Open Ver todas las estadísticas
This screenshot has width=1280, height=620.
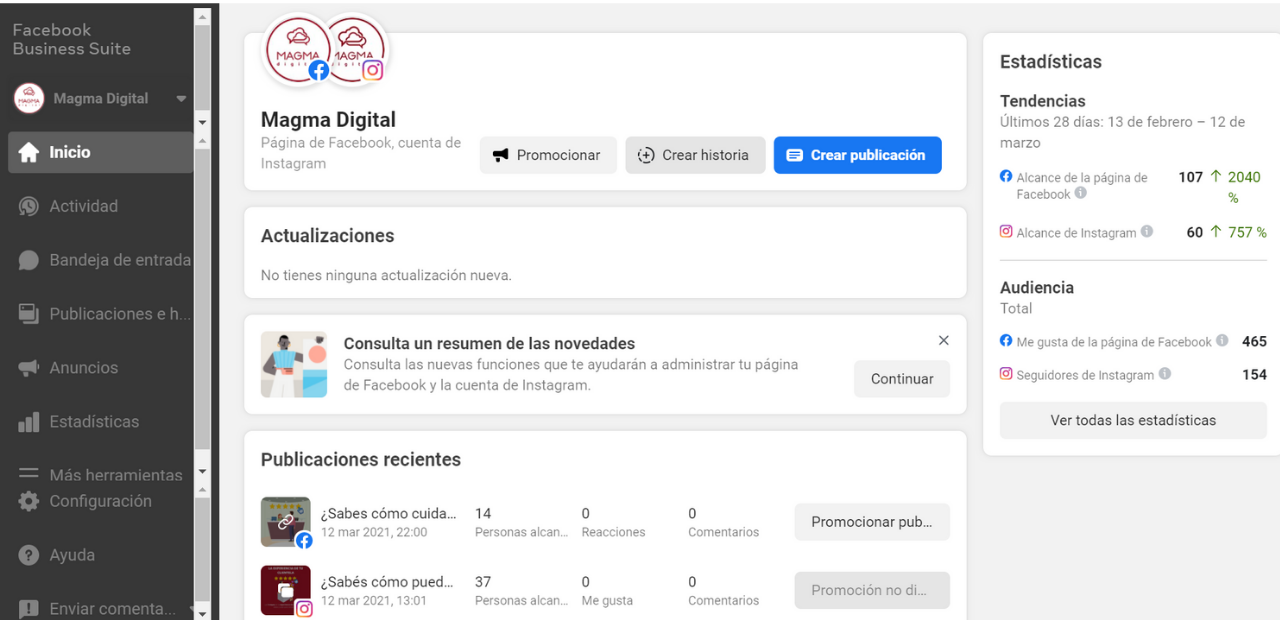[1133, 420]
